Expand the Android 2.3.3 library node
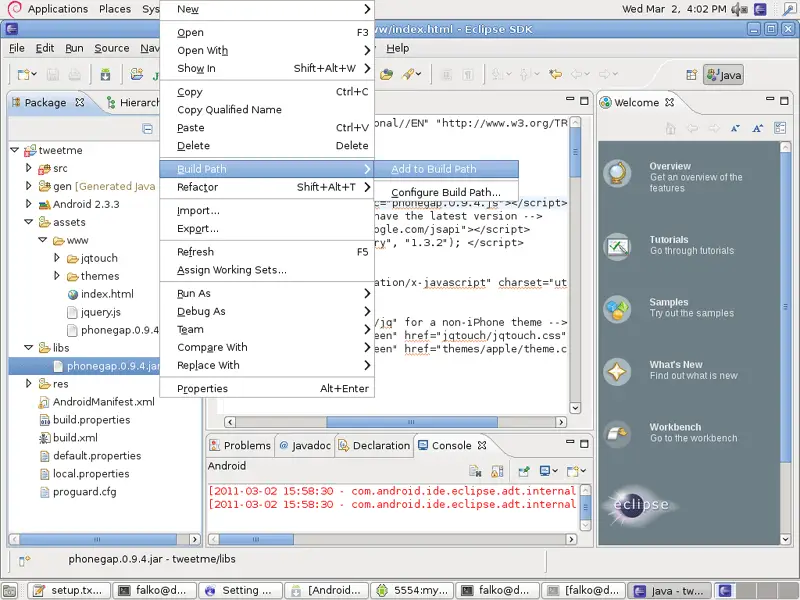The width and height of the screenshot is (800, 600). coord(29,204)
